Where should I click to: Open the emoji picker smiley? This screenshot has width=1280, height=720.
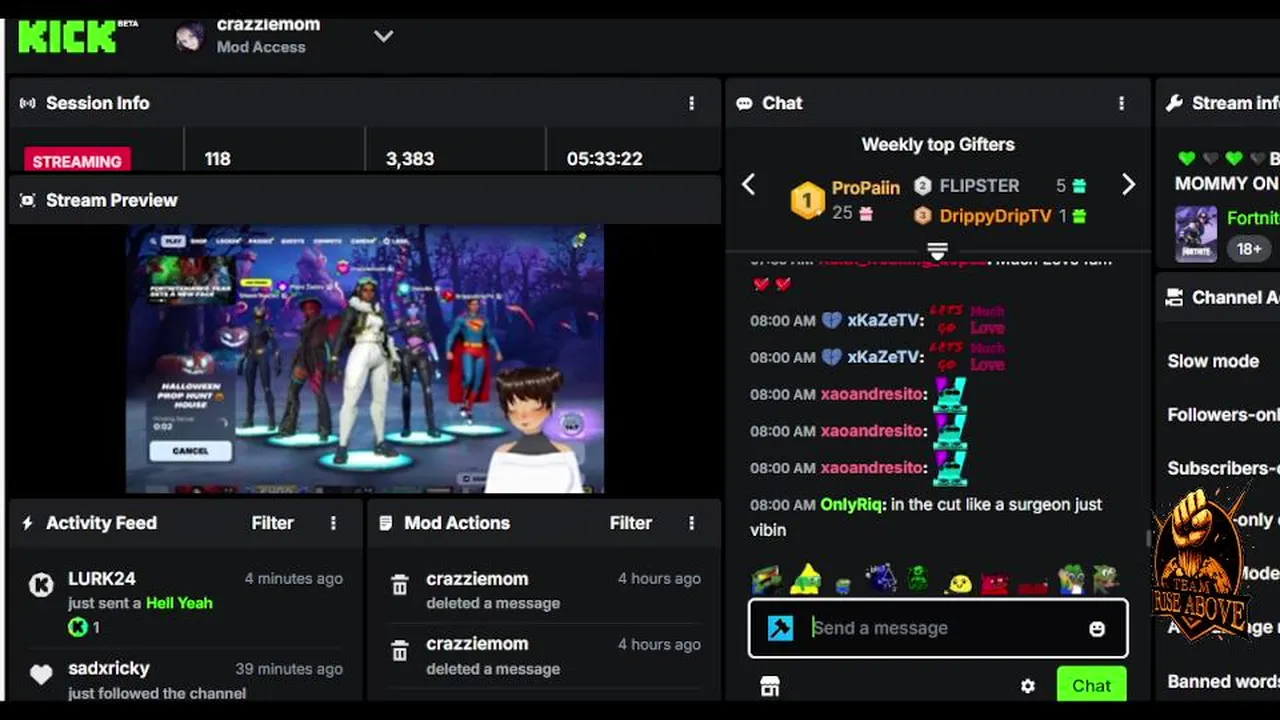(1097, 628)
